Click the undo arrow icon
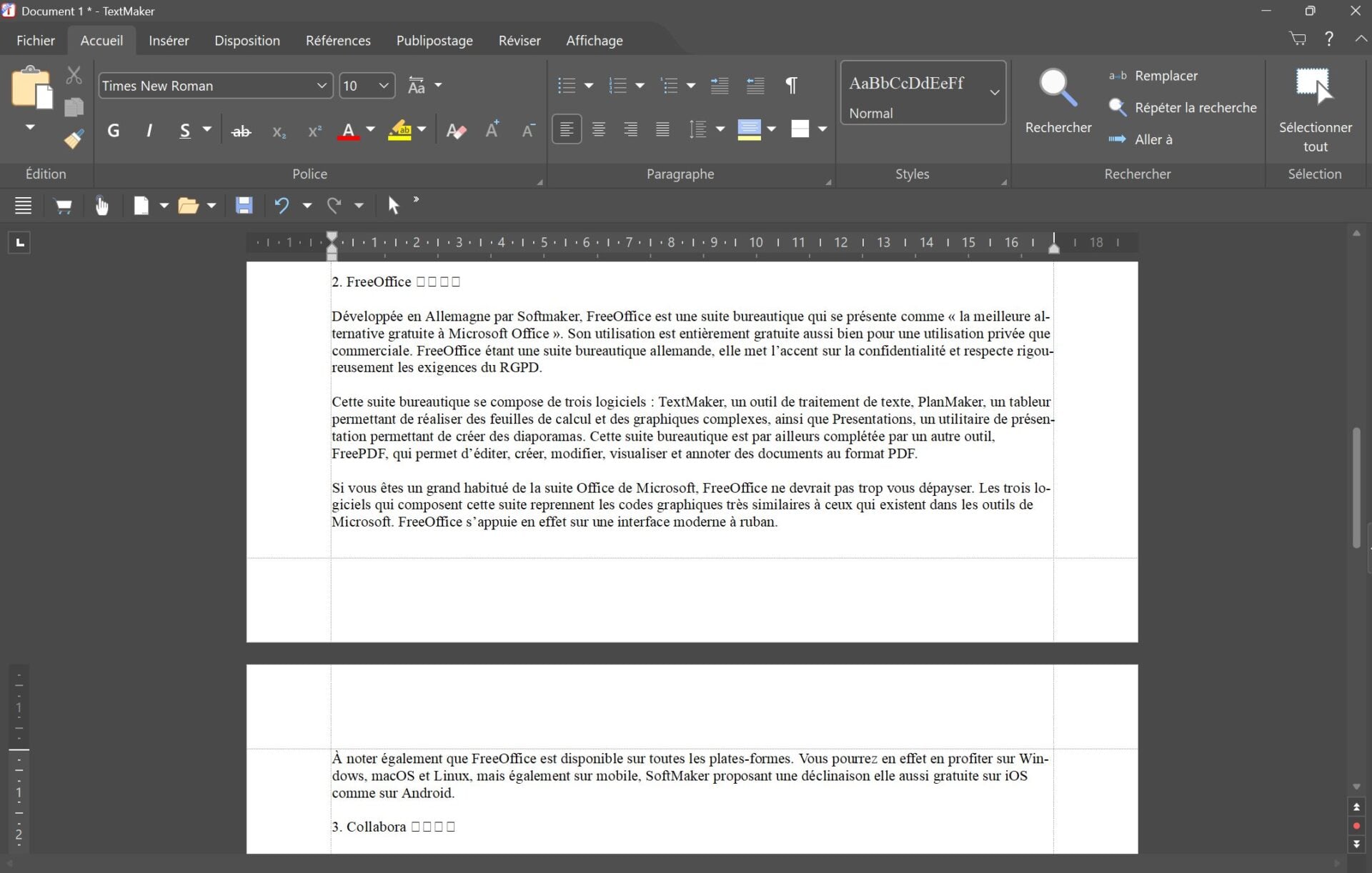This screenshot has width=1372, height=873. point(282,206)
